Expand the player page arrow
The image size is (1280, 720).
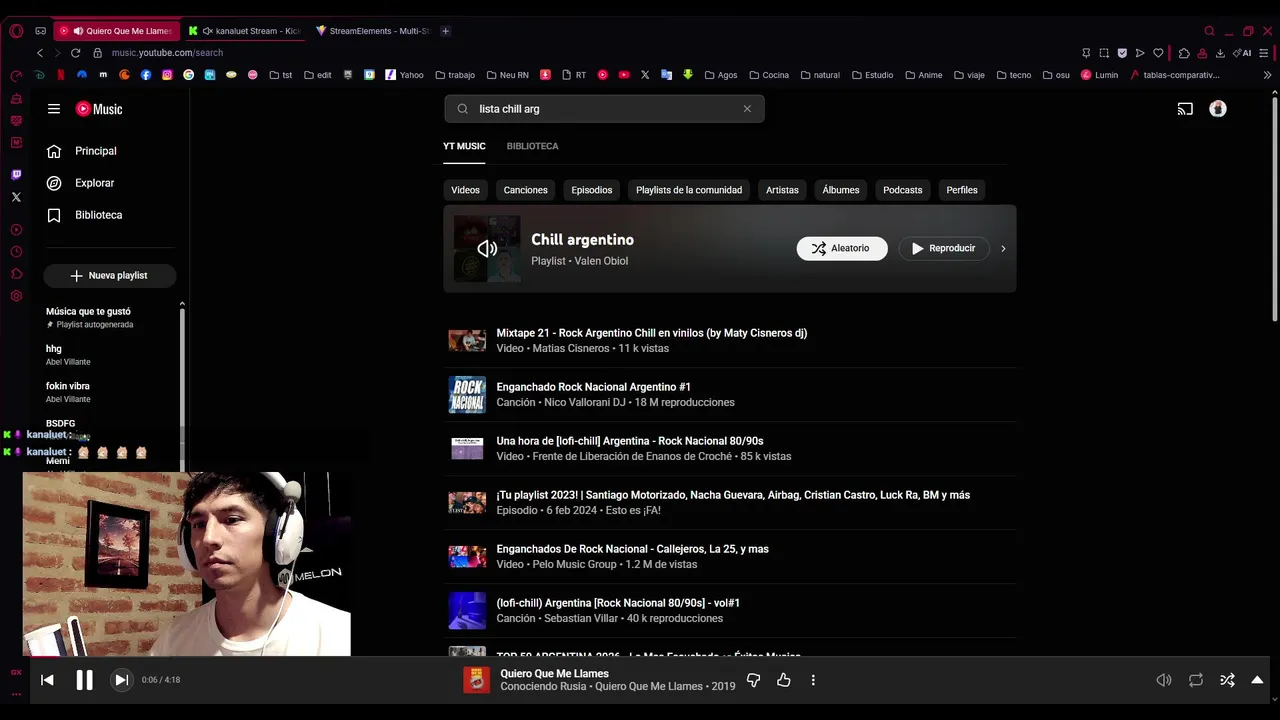pos(1257,680)
